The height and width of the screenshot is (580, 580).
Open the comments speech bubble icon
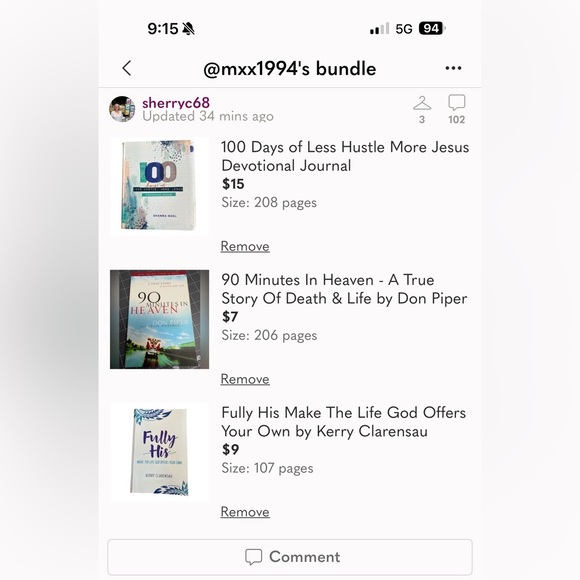click(x=456, y=102)
